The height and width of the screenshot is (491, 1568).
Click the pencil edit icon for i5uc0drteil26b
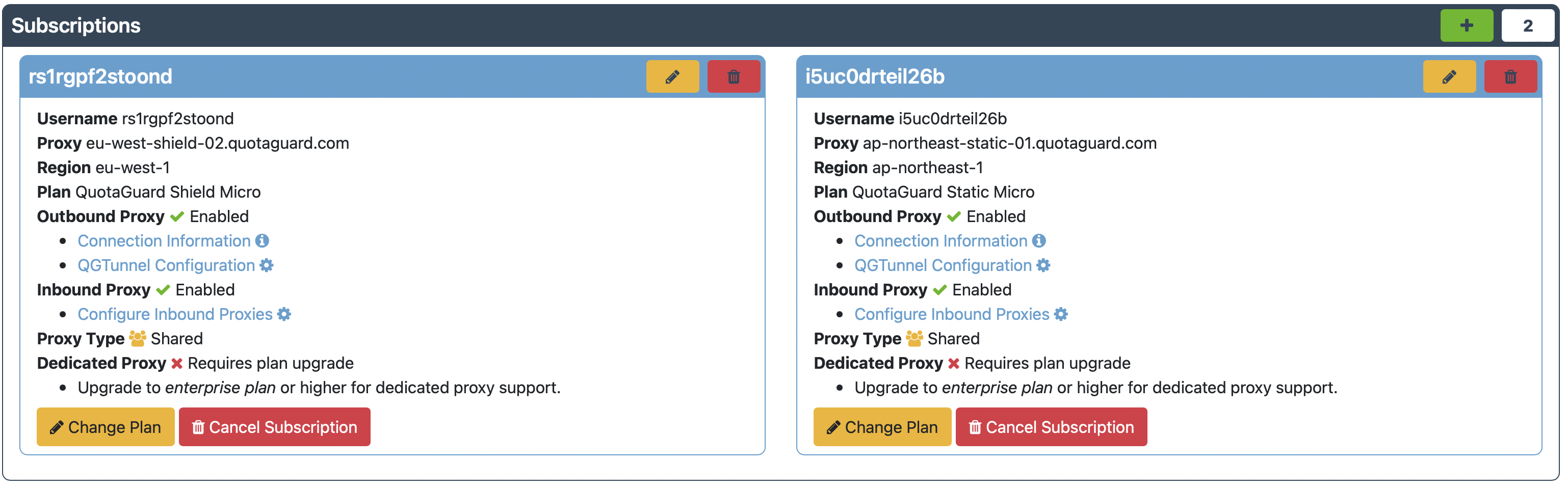[1449, 77]
